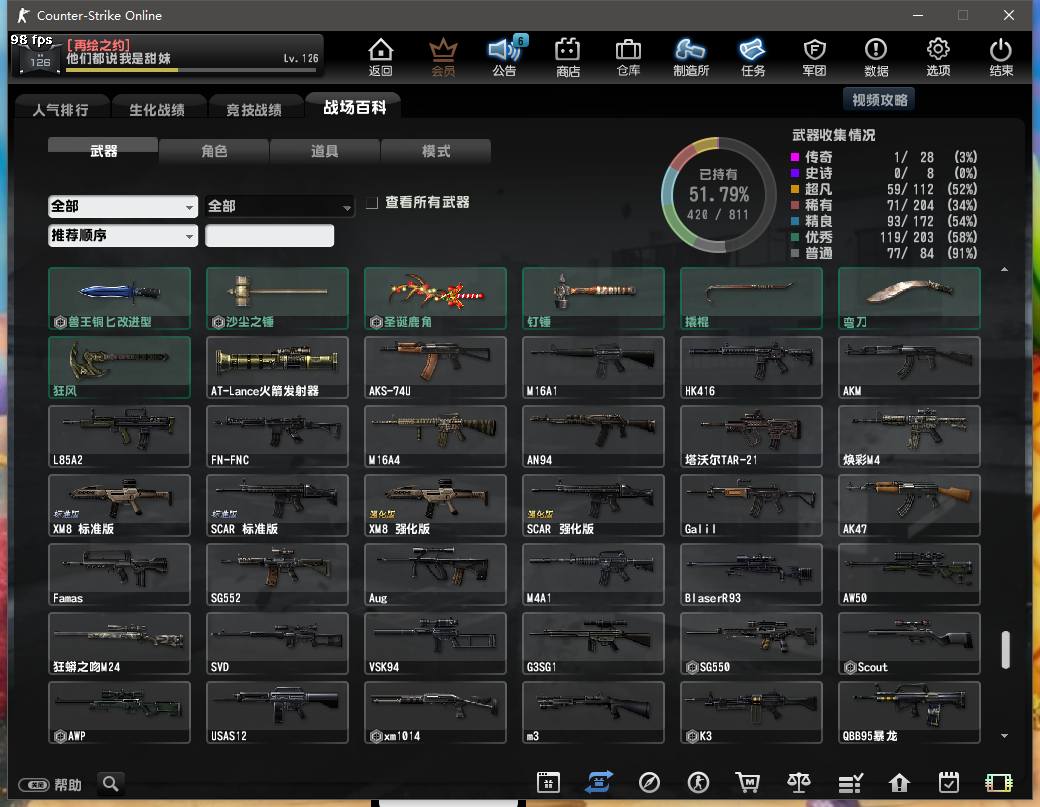Open the 选项 options gear icon
The image size is (1040, 807).
point(938,57)
